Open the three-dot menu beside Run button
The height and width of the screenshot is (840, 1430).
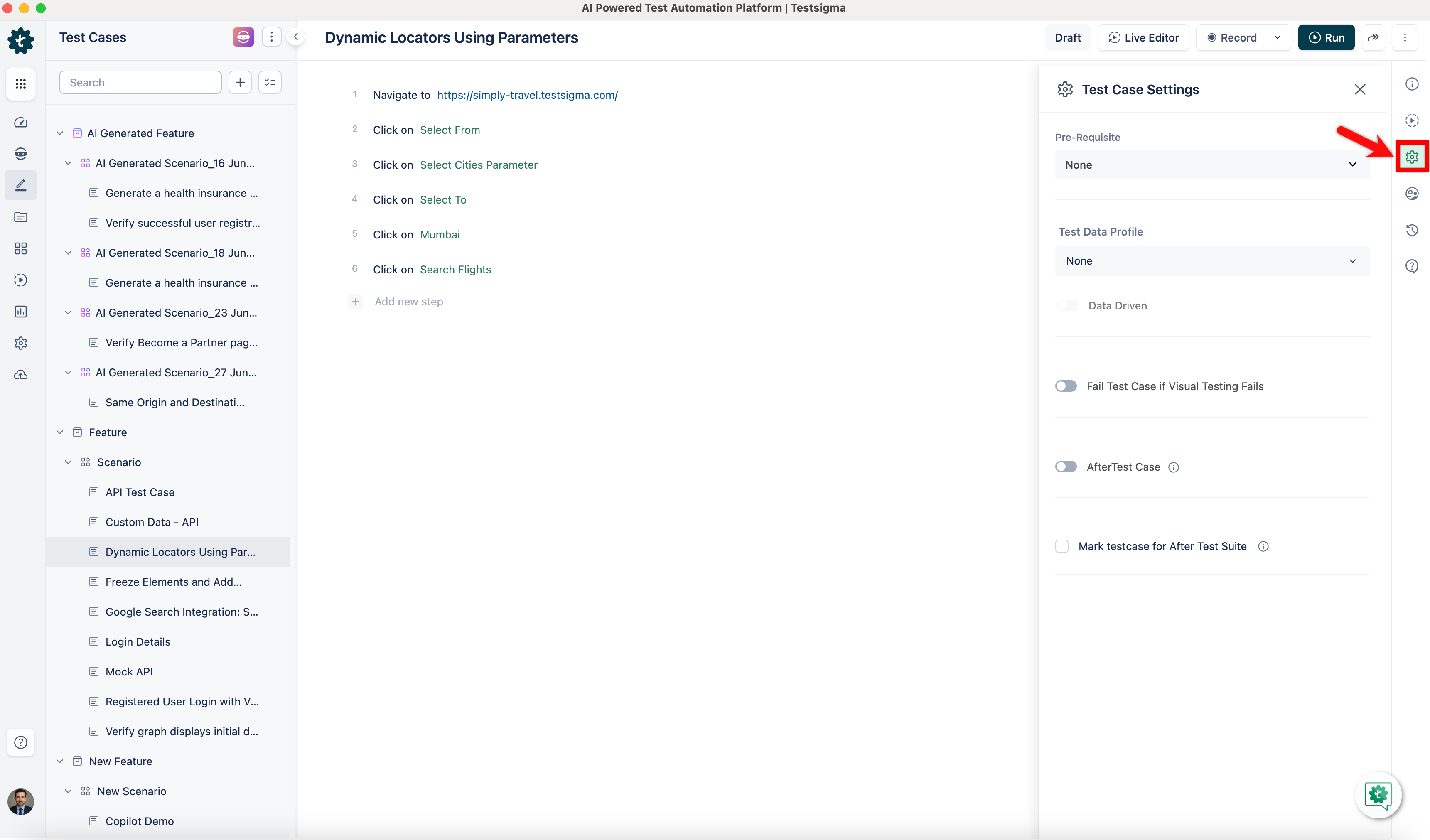click(1405, 37)
